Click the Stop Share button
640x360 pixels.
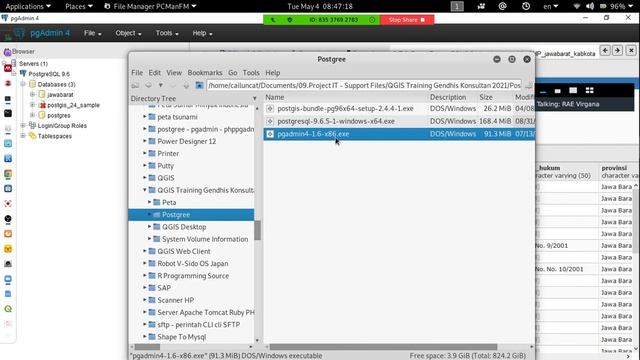[x=407, y=20]
